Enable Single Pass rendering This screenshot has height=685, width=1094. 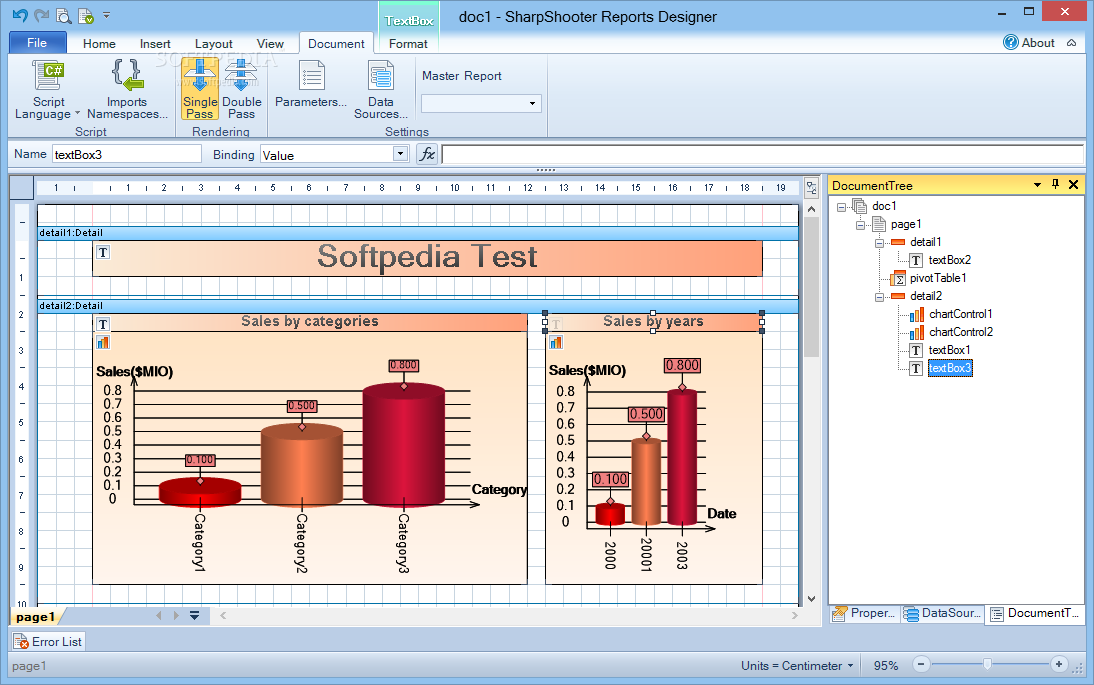point(200,90)
